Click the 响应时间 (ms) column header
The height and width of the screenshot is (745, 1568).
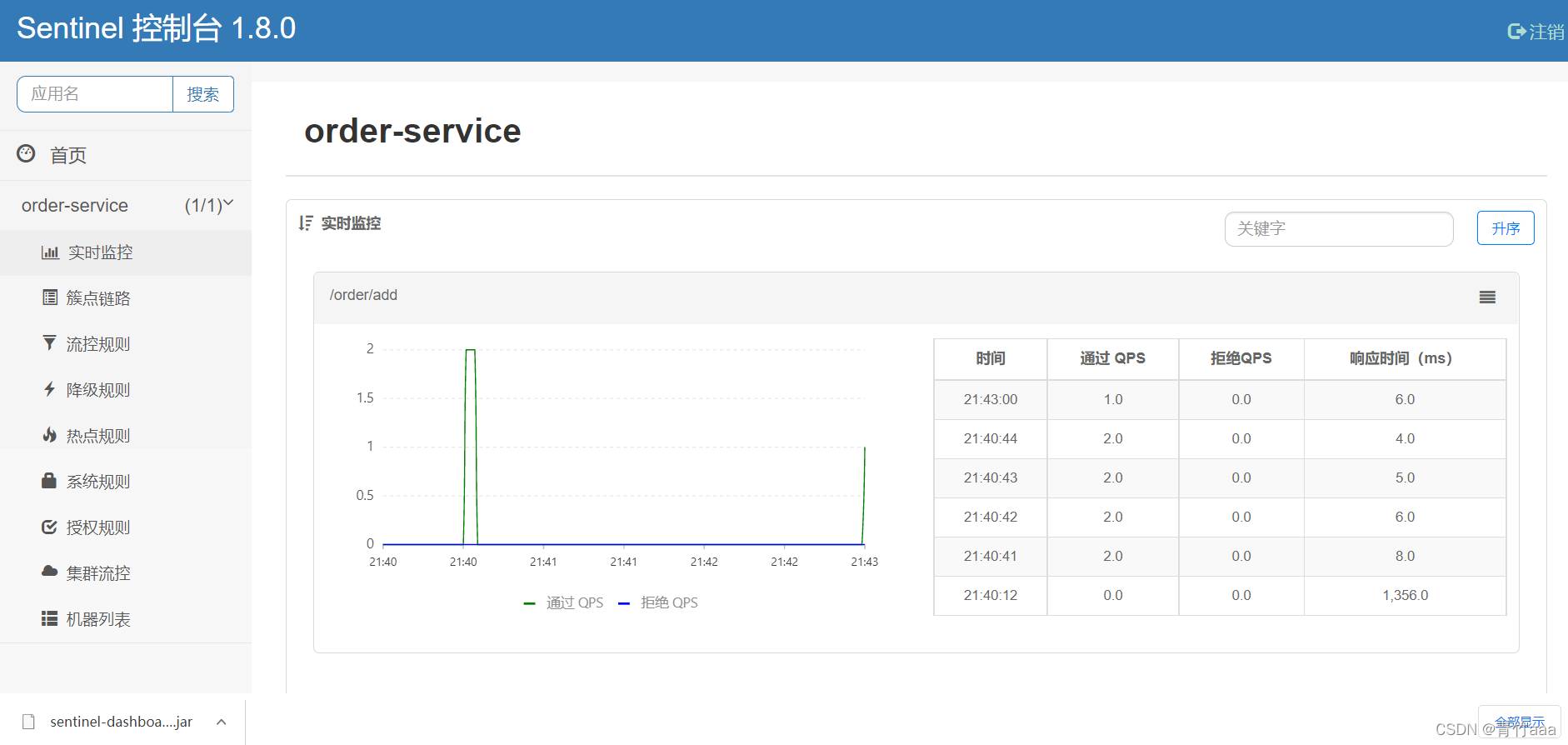(1405, 358)
